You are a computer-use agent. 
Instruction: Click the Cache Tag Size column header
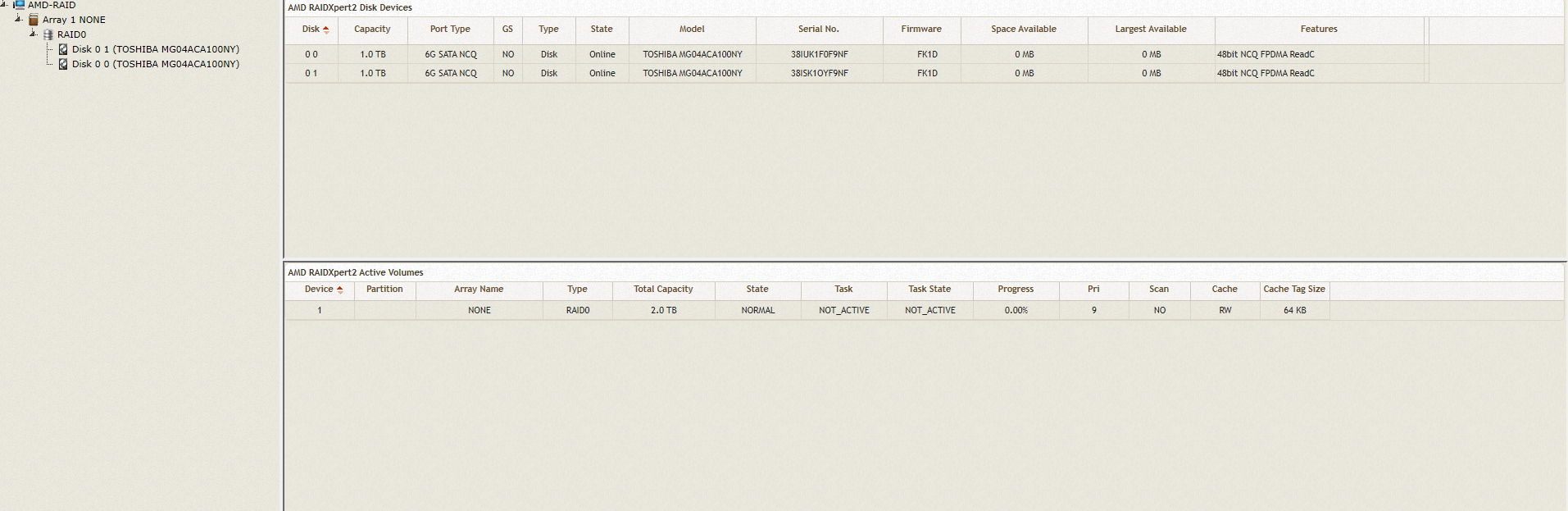[x=1294, y=290]
